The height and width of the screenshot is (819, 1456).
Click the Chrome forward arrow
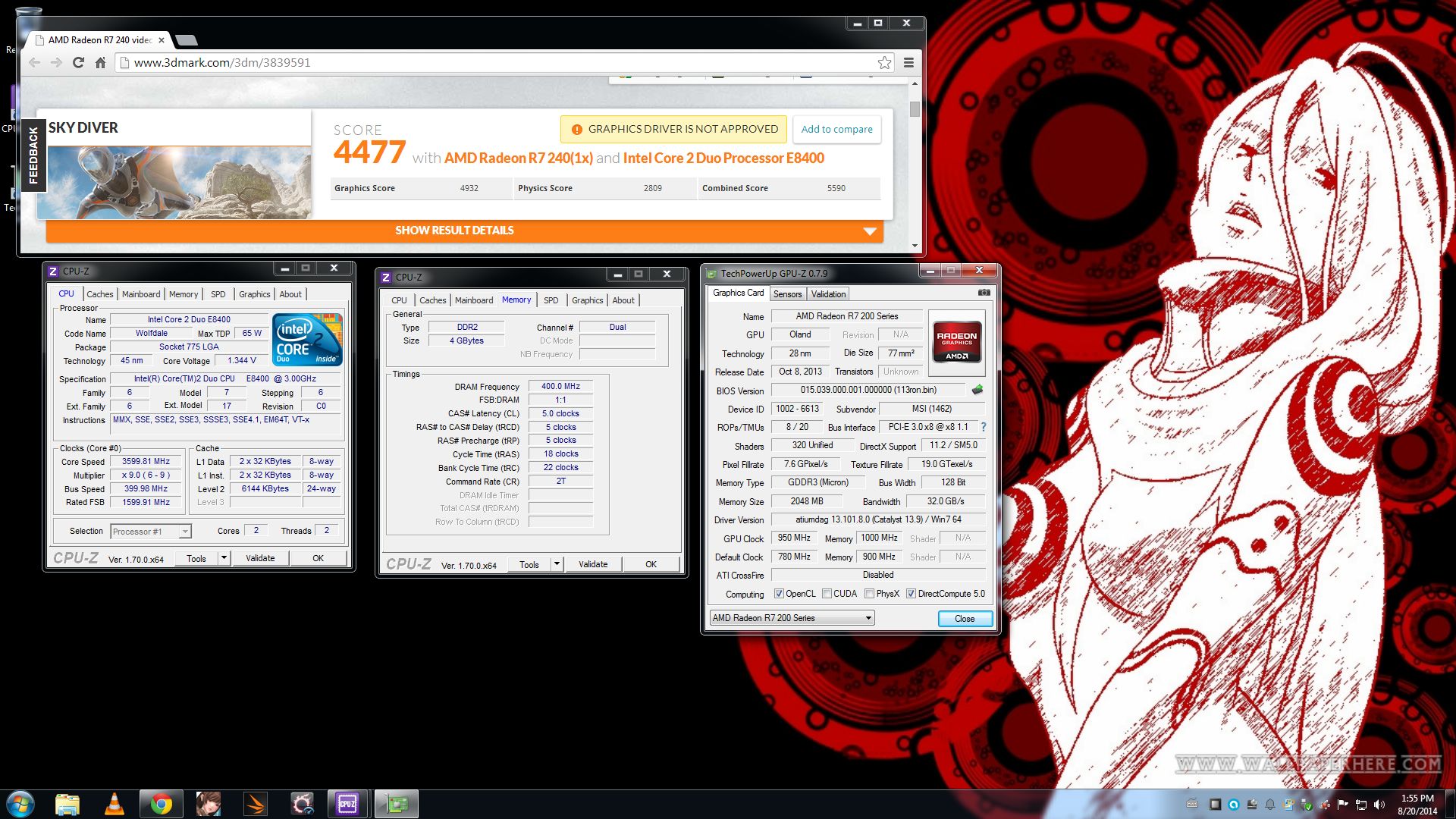point(56,63)
